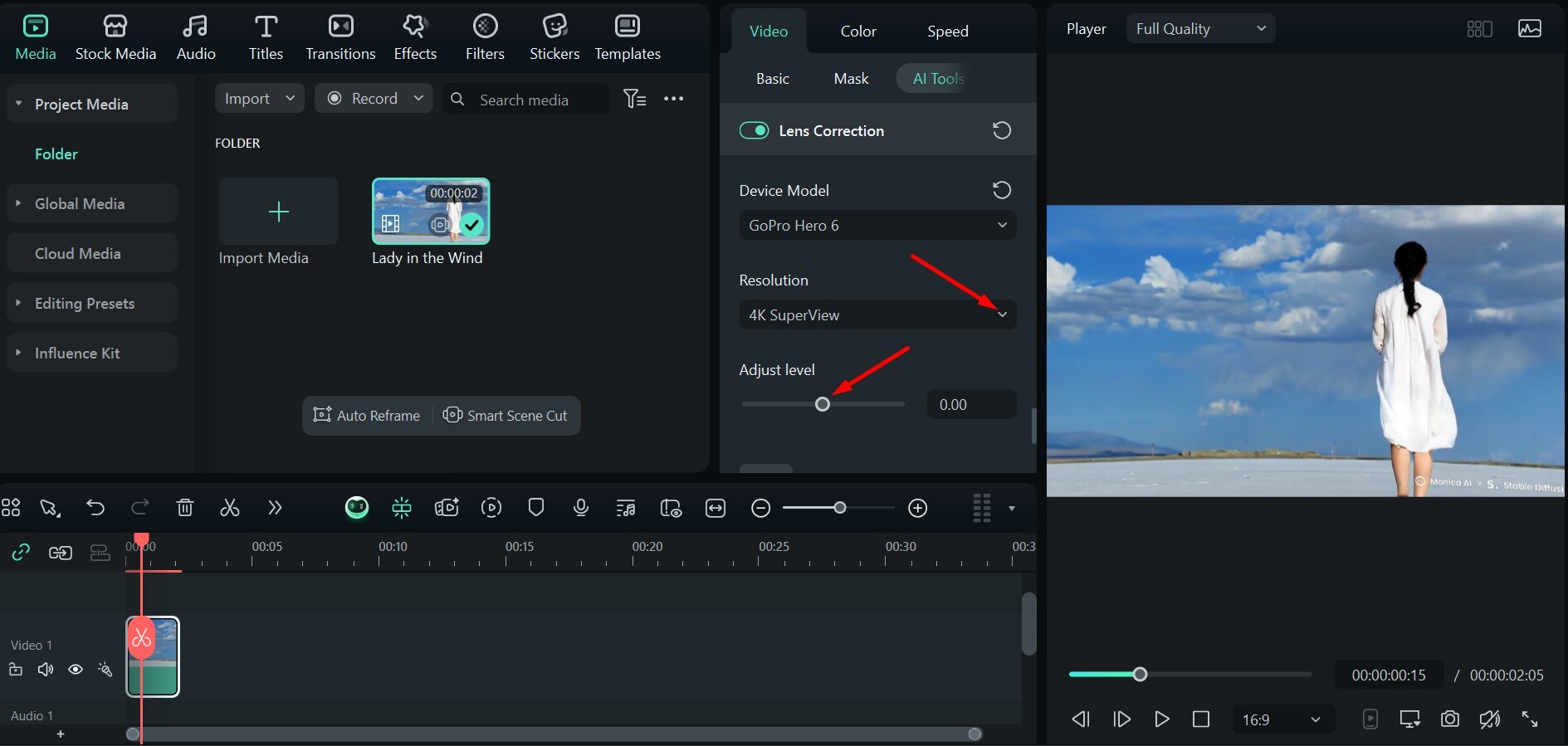Reset the Lens Correction settings
Viewport: 1568px width, 746px height.
point(1002,130)
